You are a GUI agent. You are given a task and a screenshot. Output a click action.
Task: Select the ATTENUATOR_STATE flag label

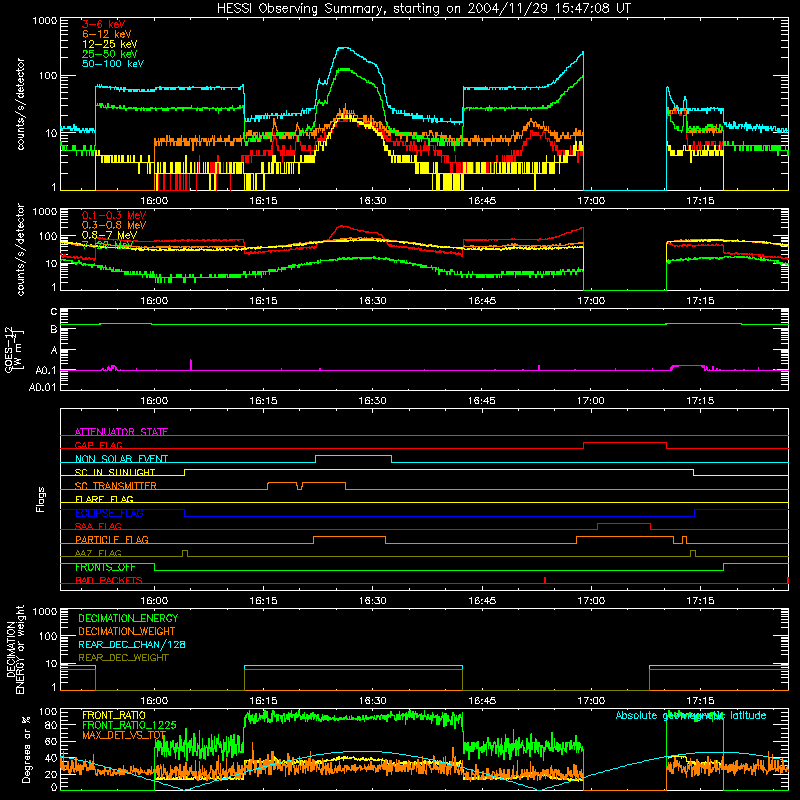coord(121,432)
